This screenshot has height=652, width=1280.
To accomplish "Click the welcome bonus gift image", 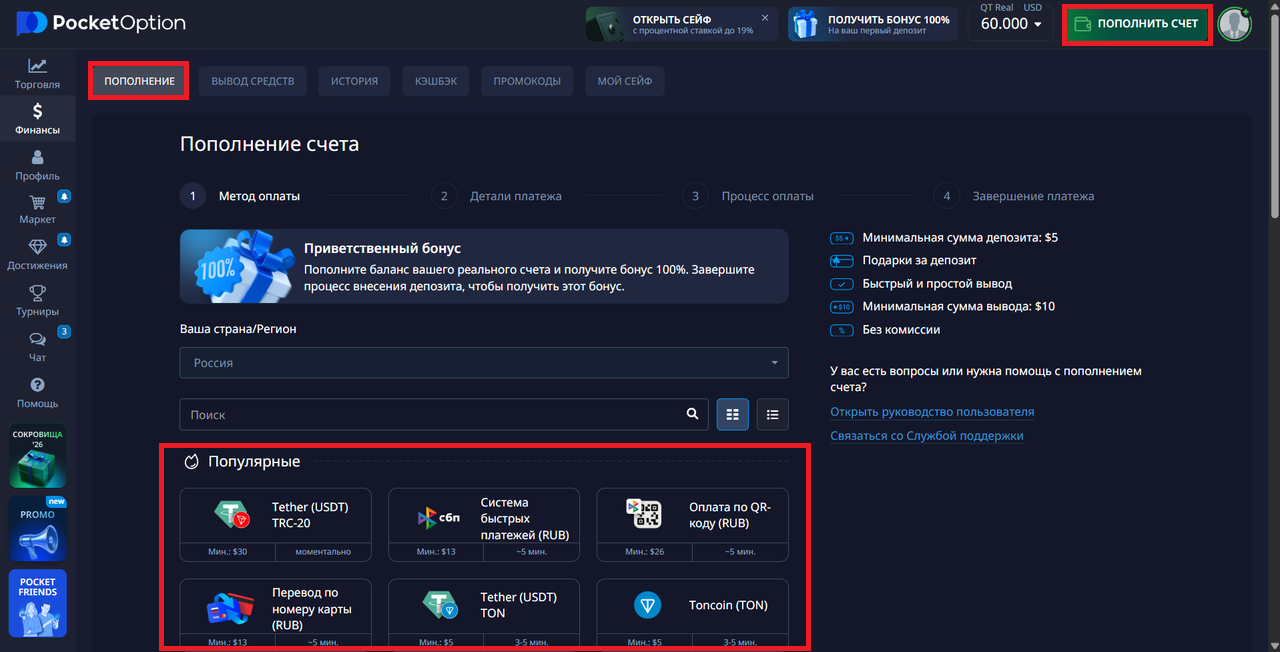I will pyautogui.click(x=237, y=265).
